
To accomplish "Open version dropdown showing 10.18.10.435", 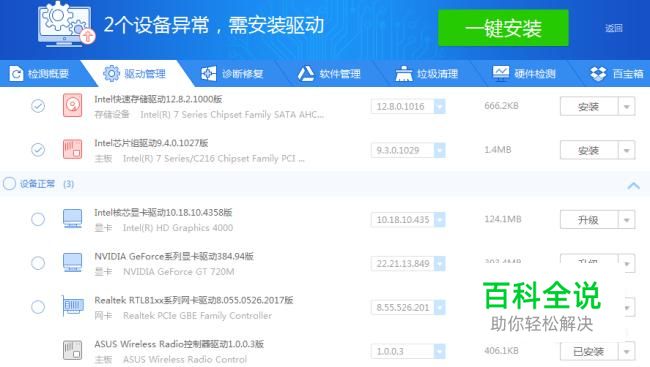I will tap(439, 220).
